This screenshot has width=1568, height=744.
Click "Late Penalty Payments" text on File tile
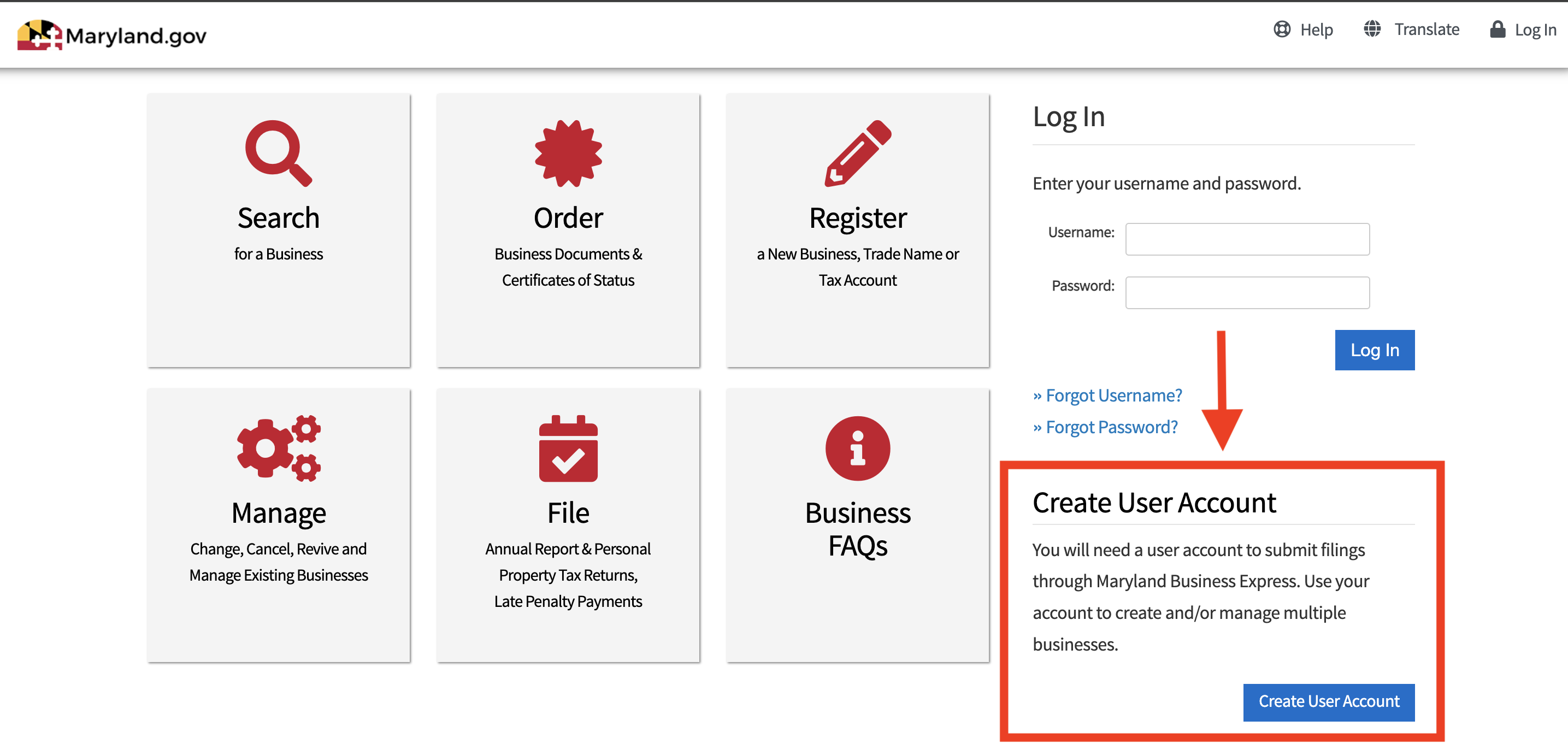568,601
